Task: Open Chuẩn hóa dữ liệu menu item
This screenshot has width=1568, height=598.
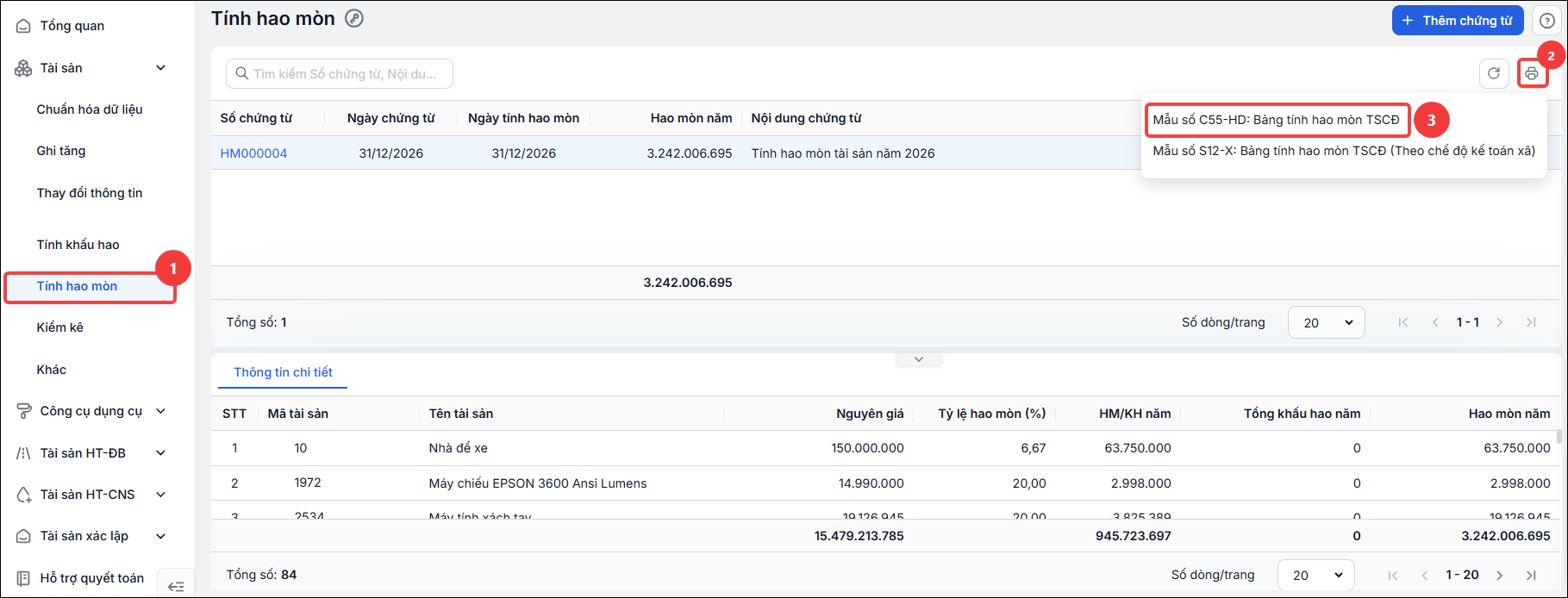Action: 90,109
